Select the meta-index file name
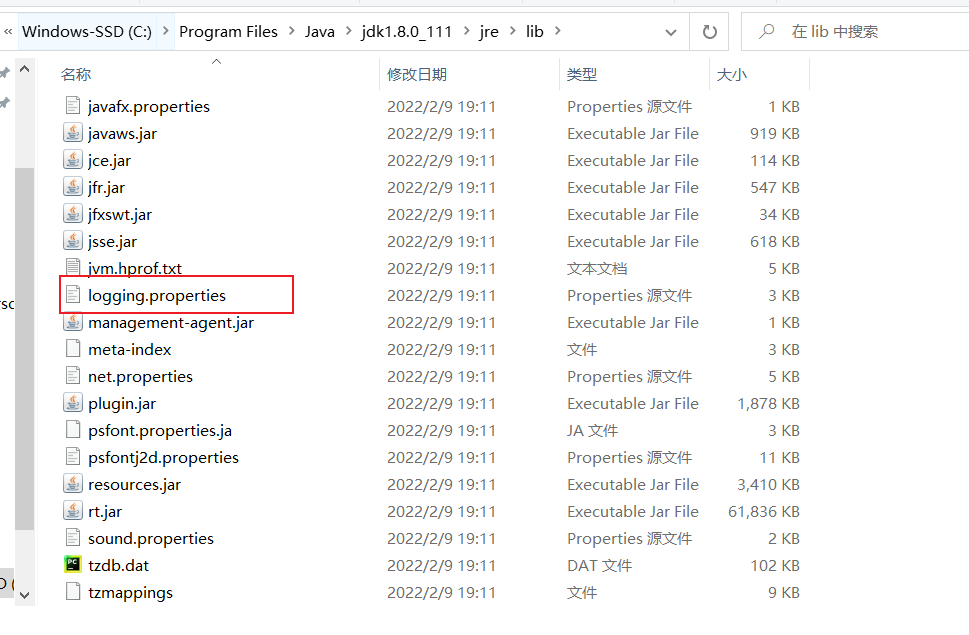The width and height of the screenshot is (969, 635). click(x=130, y=349)
